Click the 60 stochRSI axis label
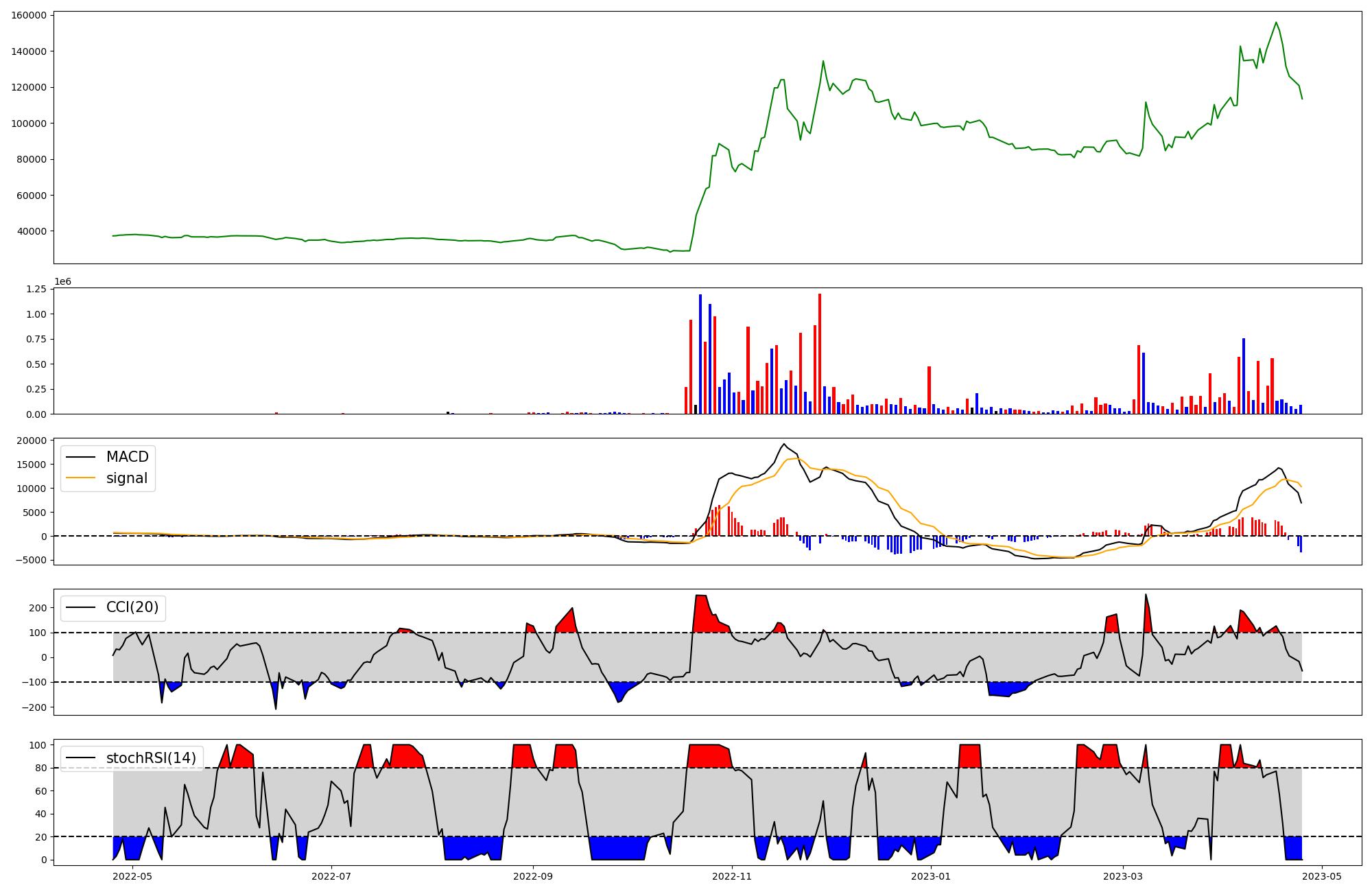Screen dimensions: 1372x892 [41, 791]
